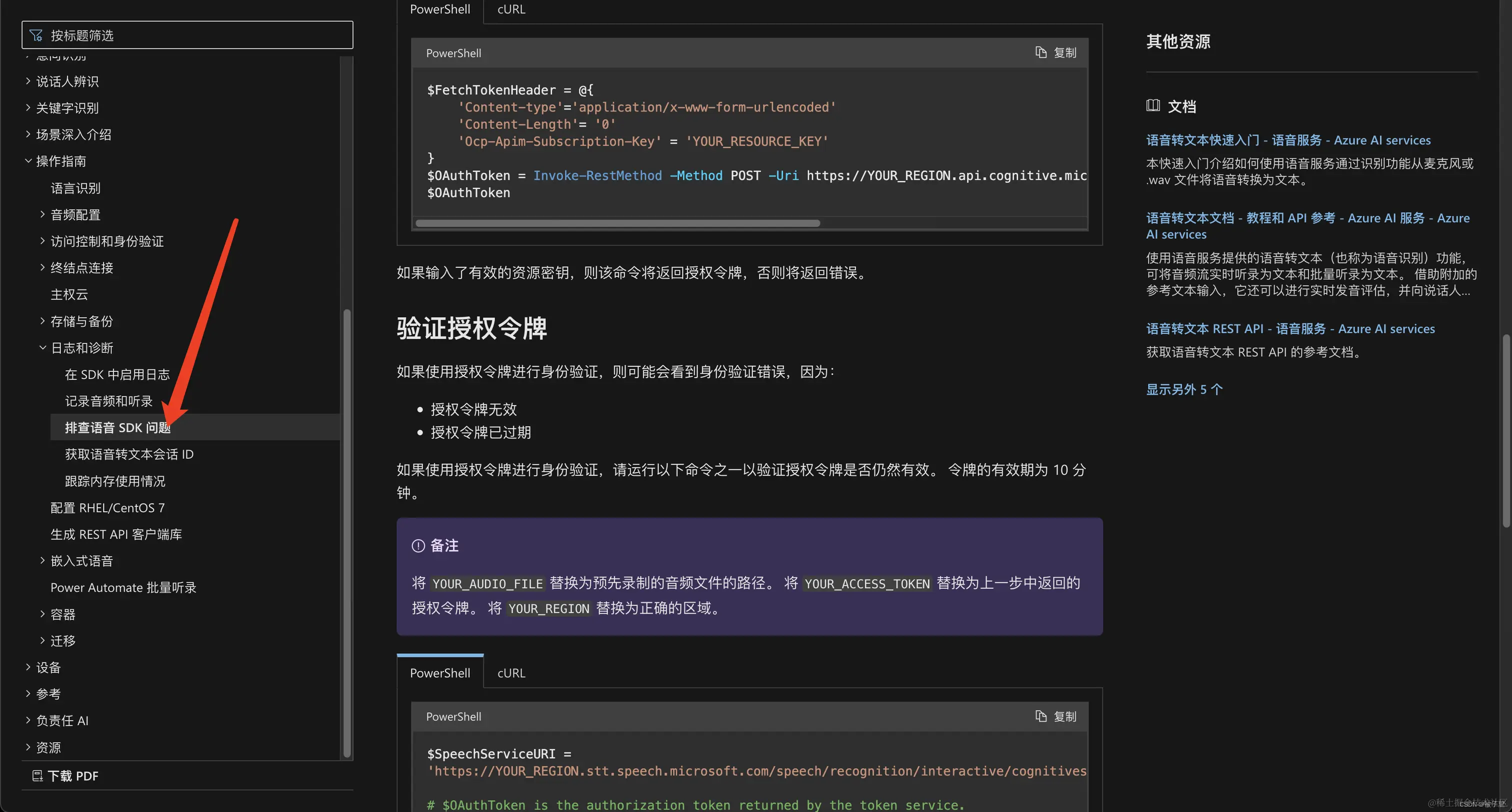Click the book icon next to 文档

(x=1153, y=105)
